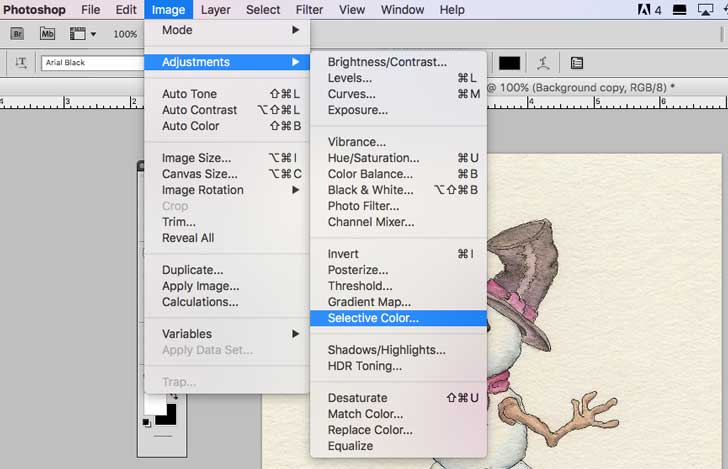The image size is (728, 469).
Task: Select Brightness/Contrast adjustment
Action: pyautogui.click(x=398, y=62)
